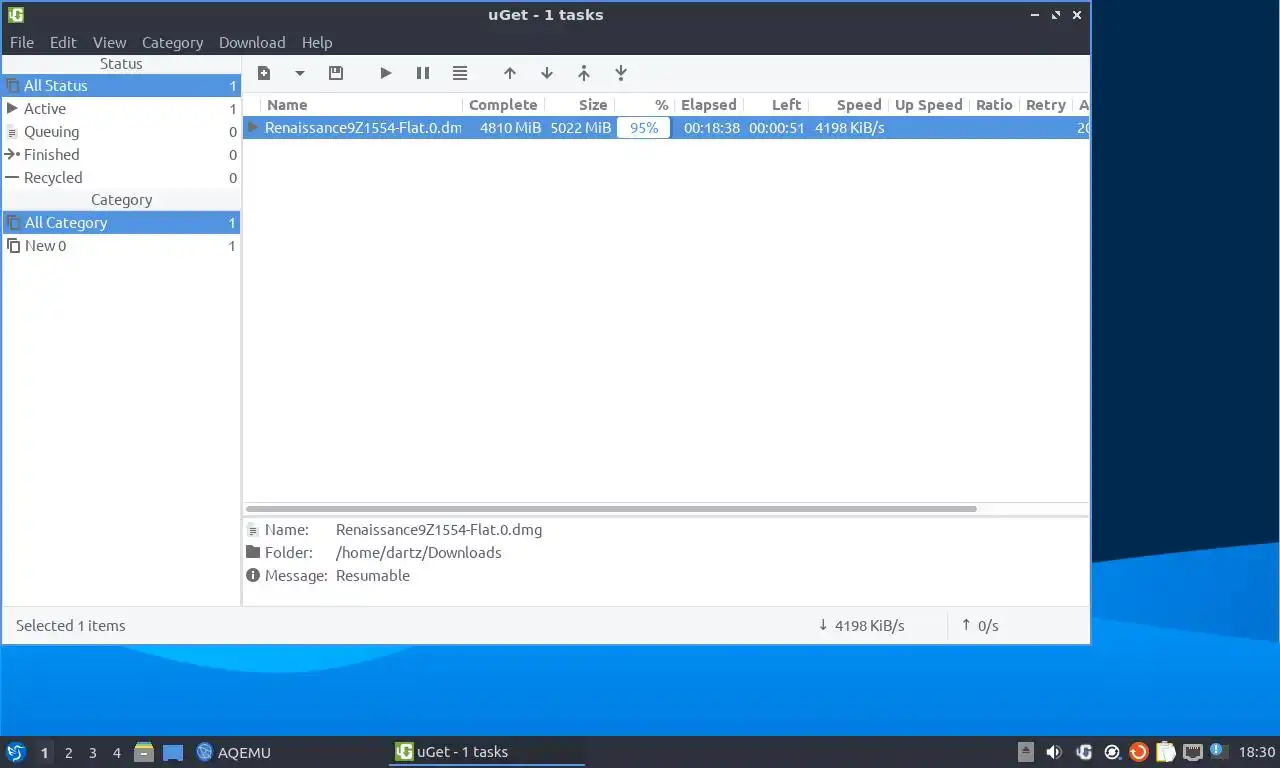Sort by the Retry column header
The image size is (1280, 768).
click(x=1046, y=105)
